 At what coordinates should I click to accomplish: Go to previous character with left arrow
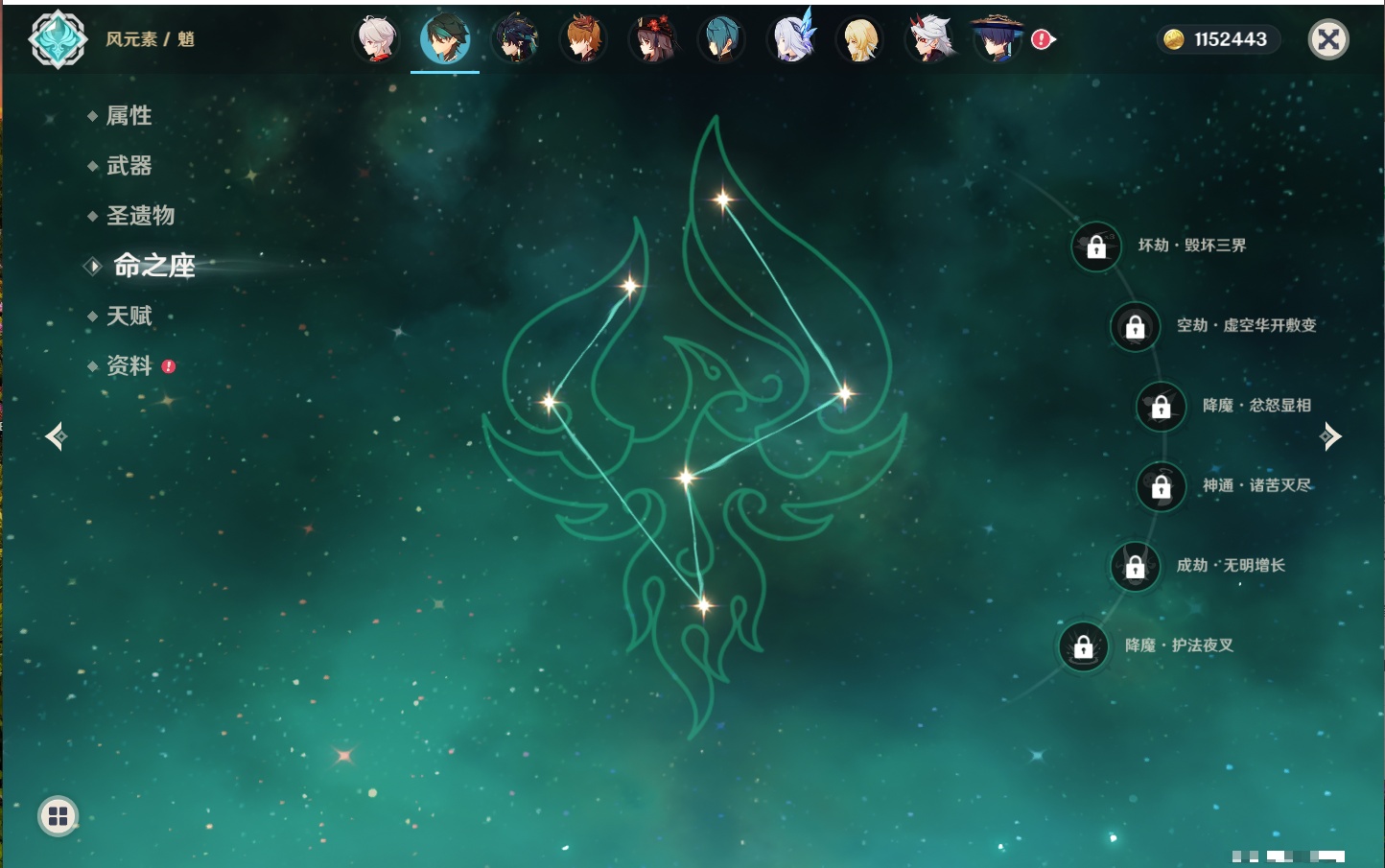click(56, 436)
